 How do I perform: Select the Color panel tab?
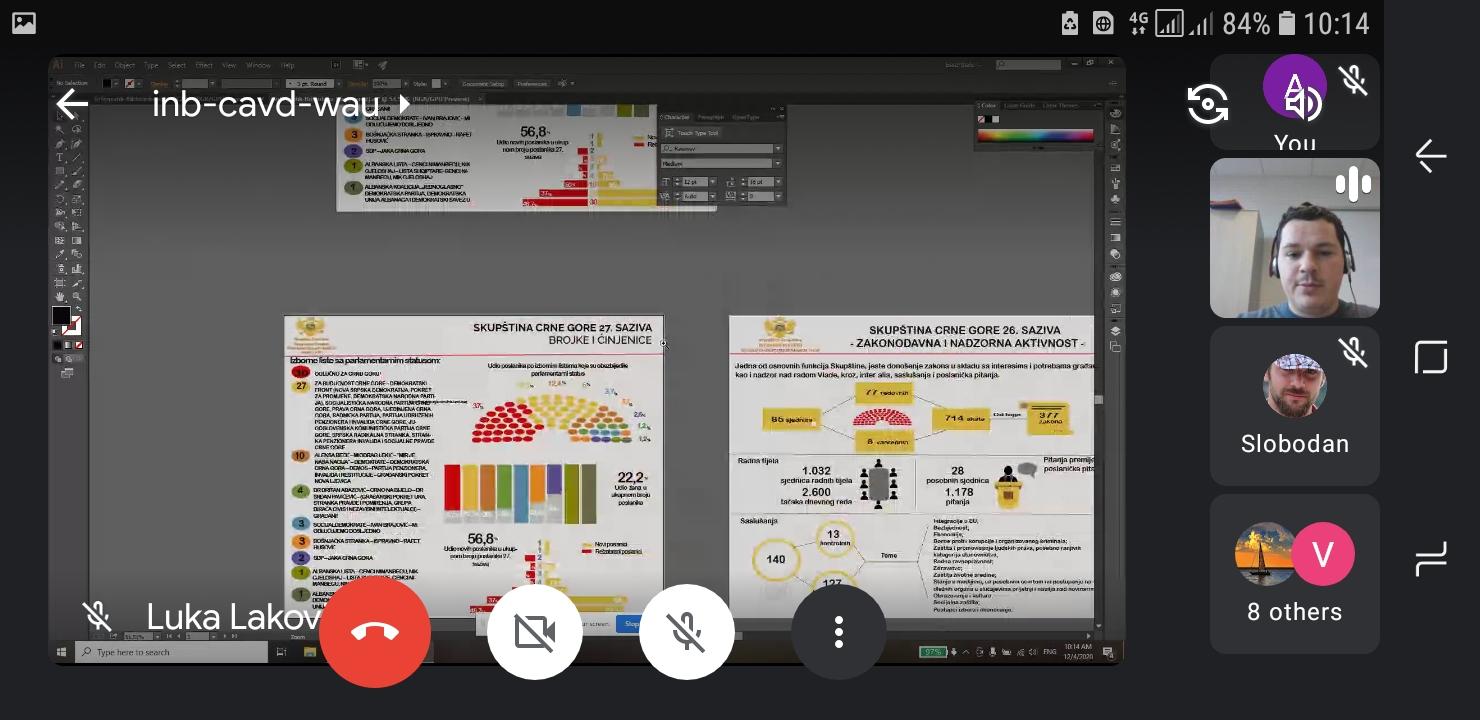pos(988,105)
